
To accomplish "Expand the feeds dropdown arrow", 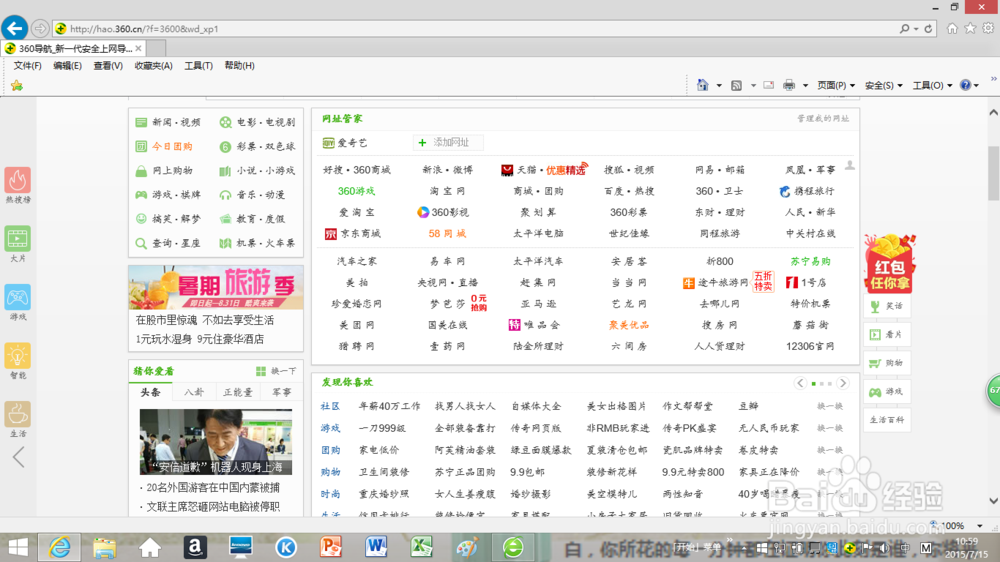I will [x=753, y=85].
